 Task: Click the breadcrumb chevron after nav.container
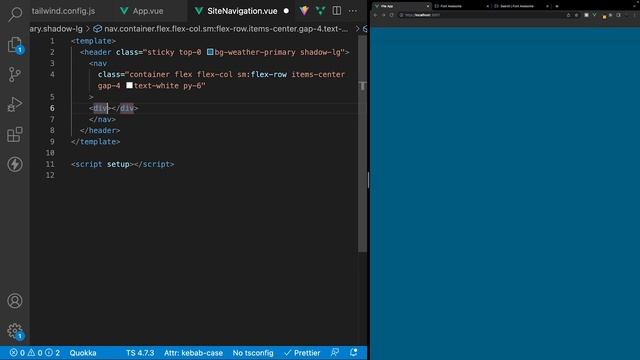pos(358,29)
